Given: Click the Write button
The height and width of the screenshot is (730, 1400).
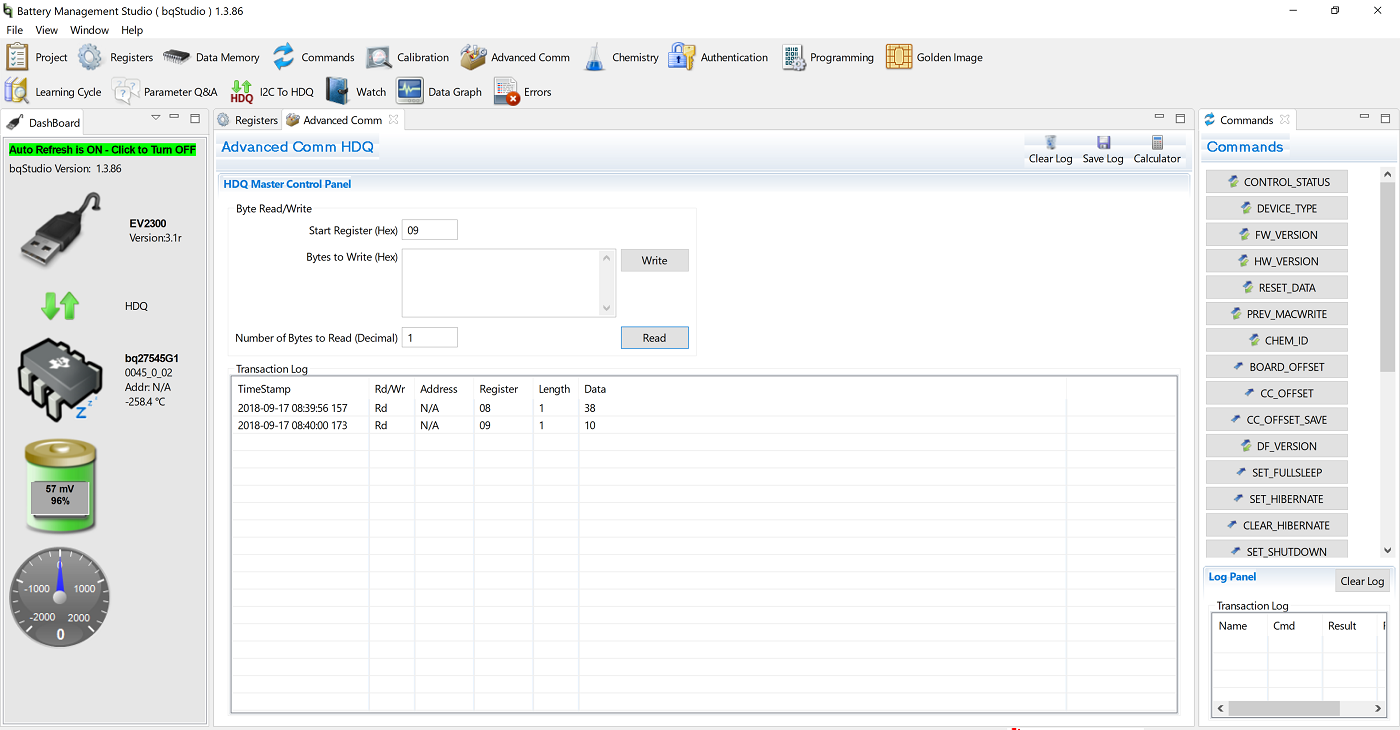Looking at the screenshot, I should click(655, 260).
